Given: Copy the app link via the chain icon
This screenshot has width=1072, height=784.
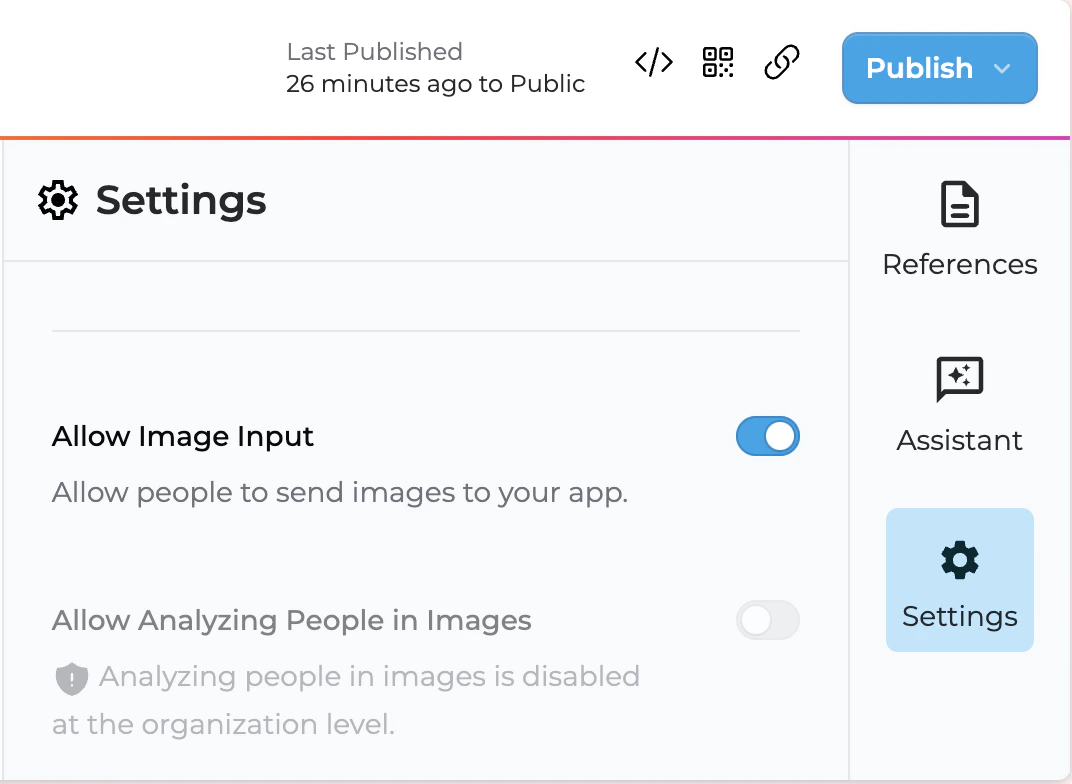Looking at the screenshot, I should point(781,62).
